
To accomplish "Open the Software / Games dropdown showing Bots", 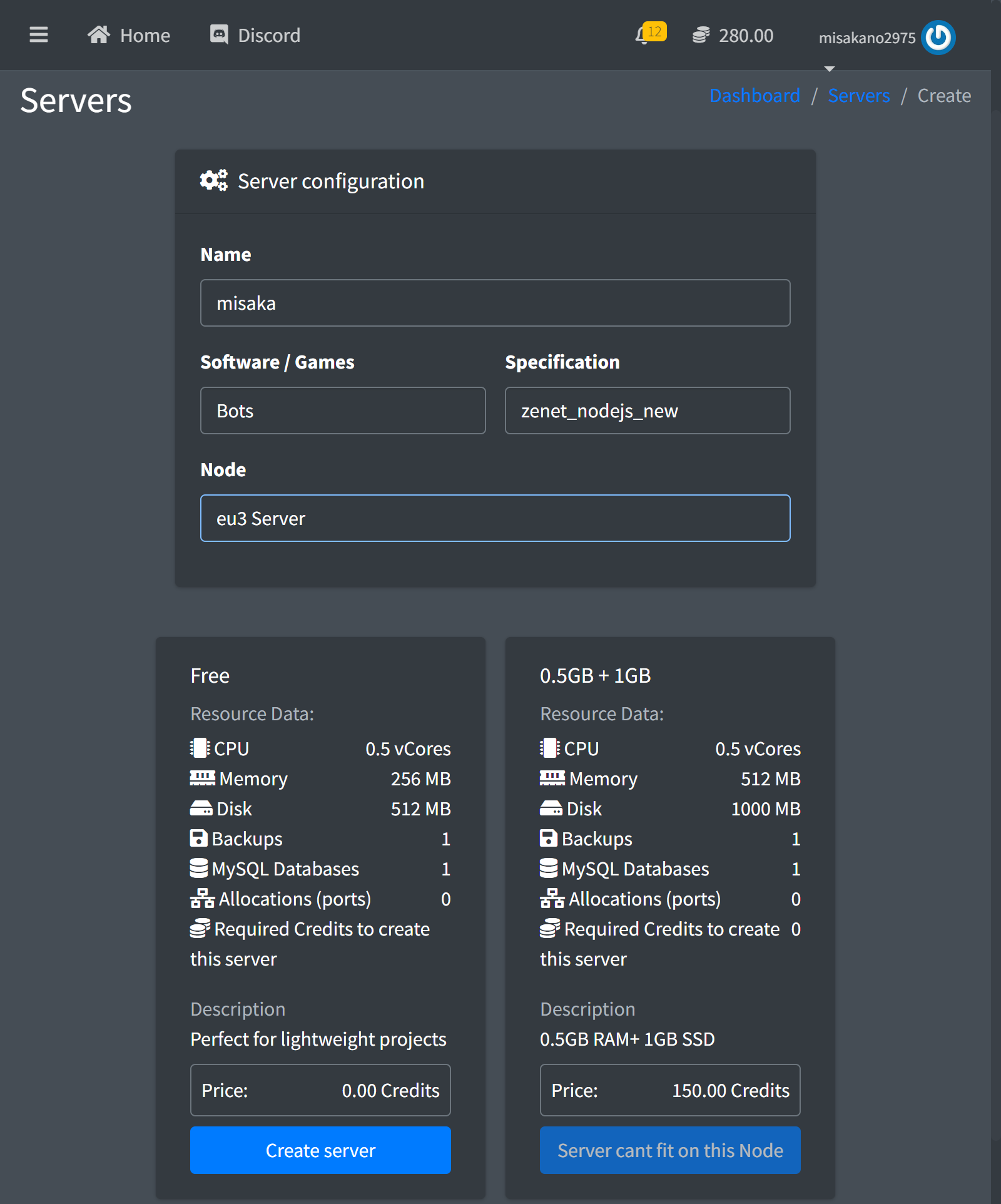I will tap(343, 411).
